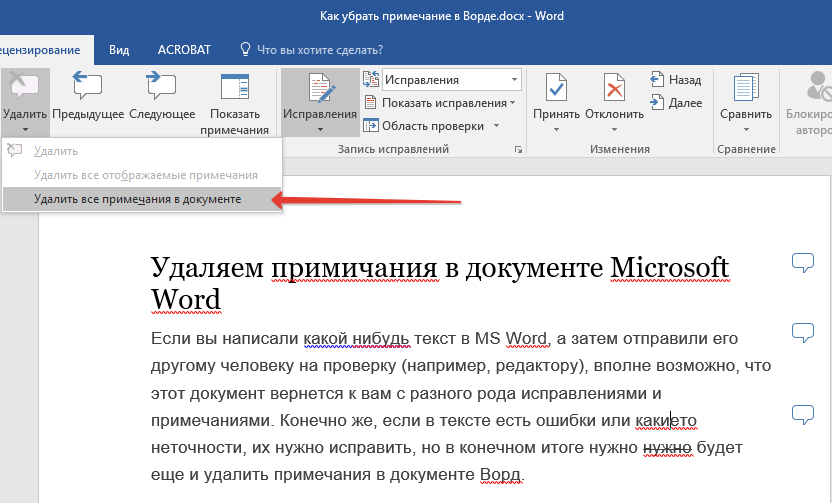Click the Next comment icon (Следующее)
The image size is (832, 503).
click(161, 88)
